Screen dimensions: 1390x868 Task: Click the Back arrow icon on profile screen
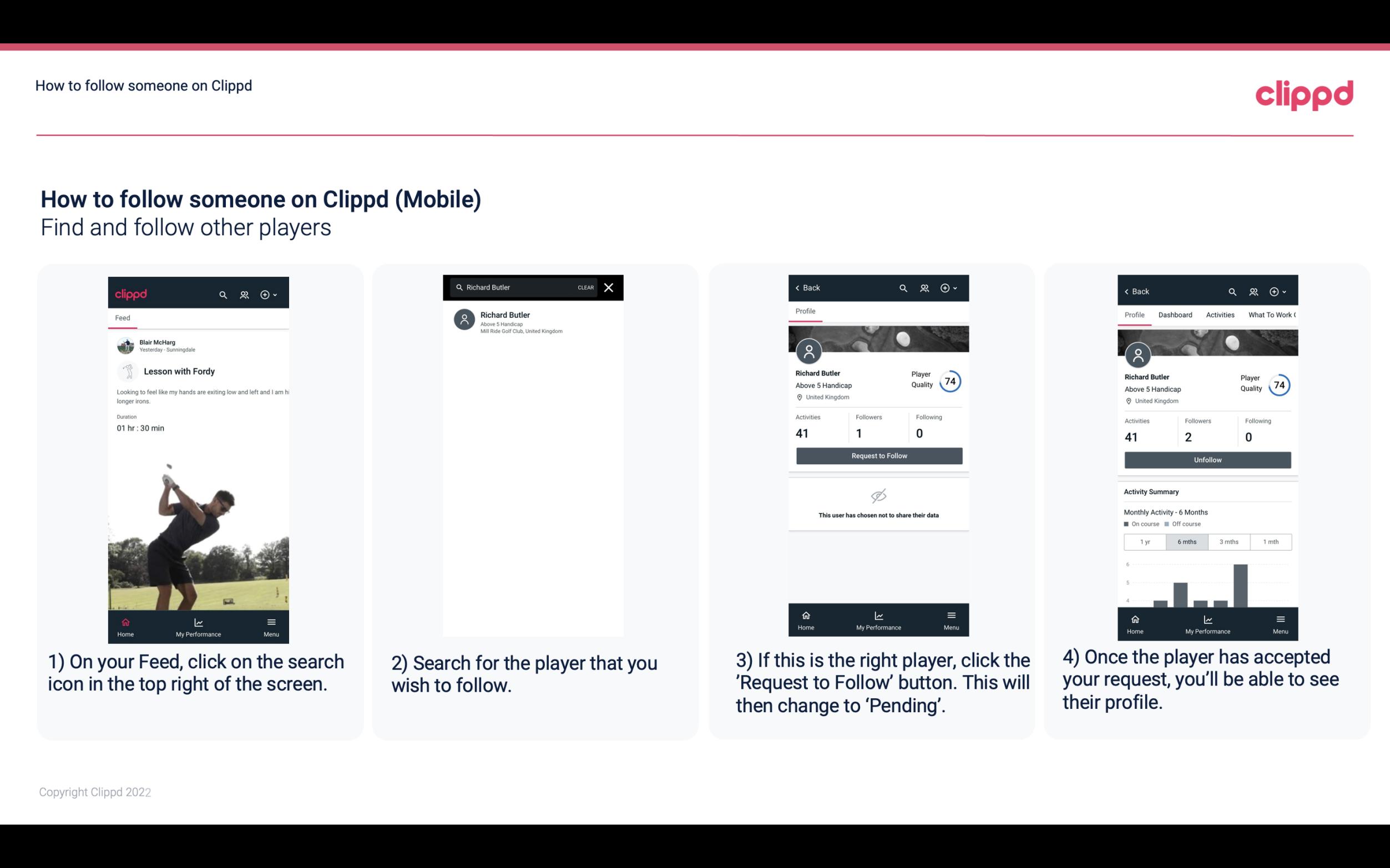(799, 288)
